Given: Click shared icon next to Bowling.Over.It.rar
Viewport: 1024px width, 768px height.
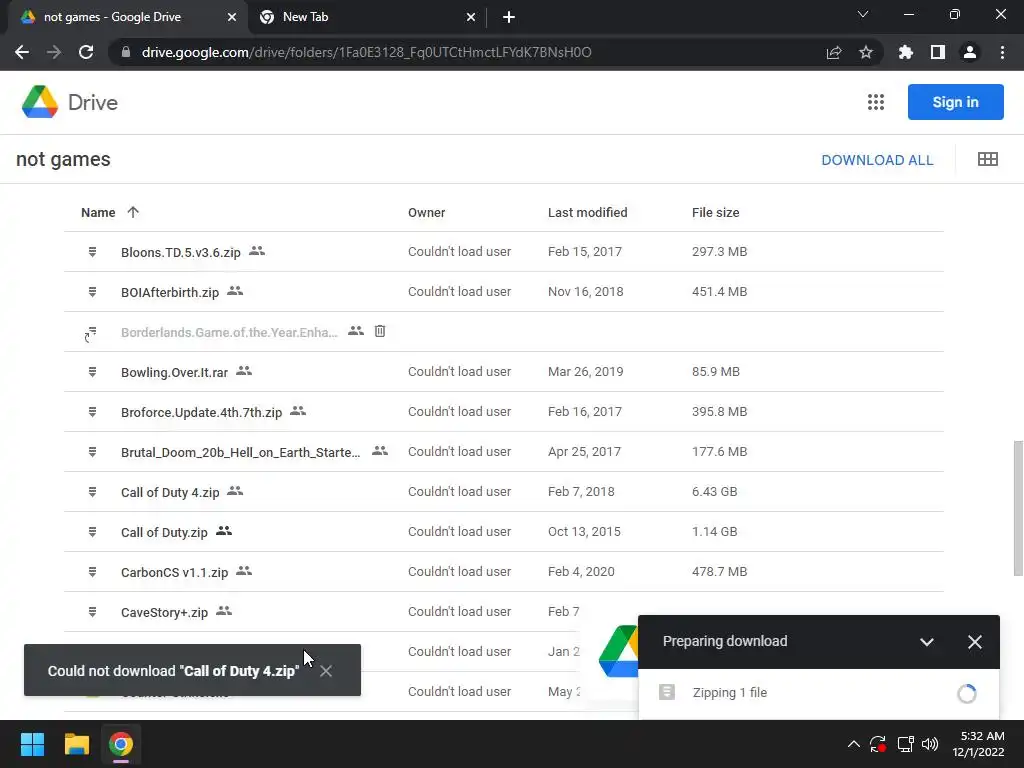Looking at the screenshot, I should (244, 371).
